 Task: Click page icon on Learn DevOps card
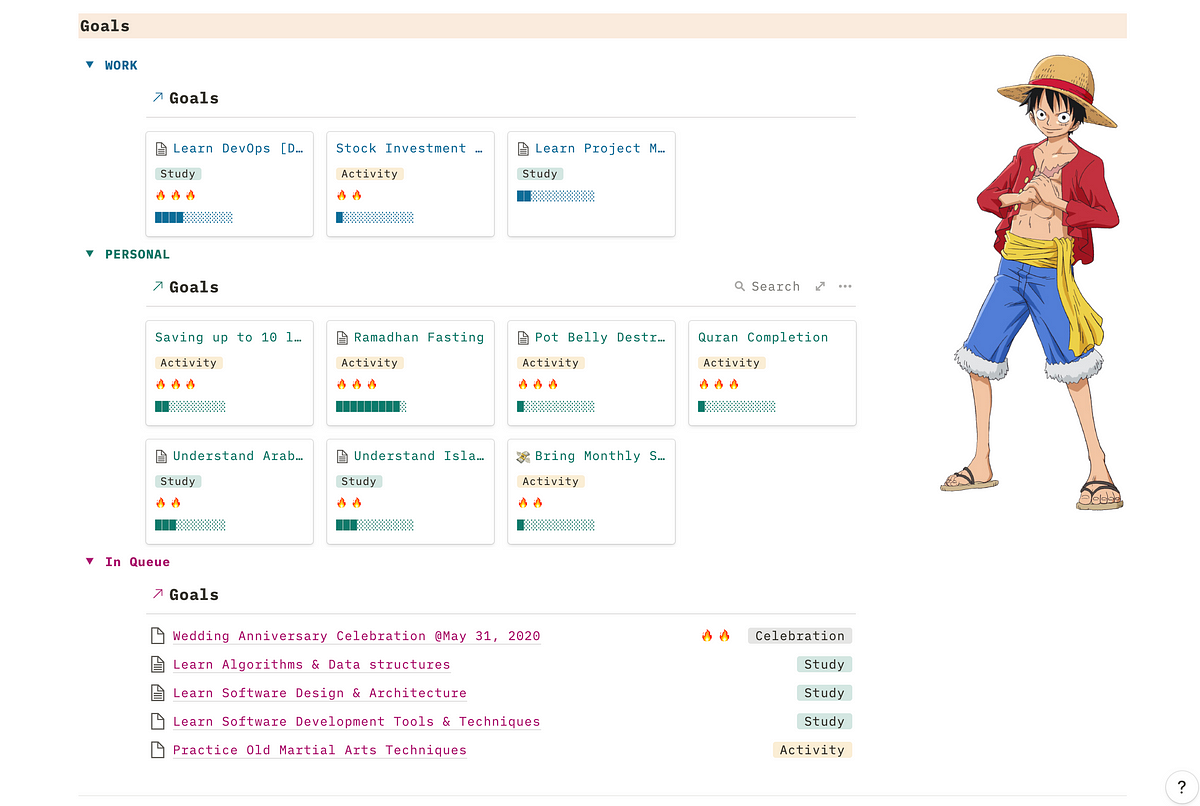pos(161,149)
